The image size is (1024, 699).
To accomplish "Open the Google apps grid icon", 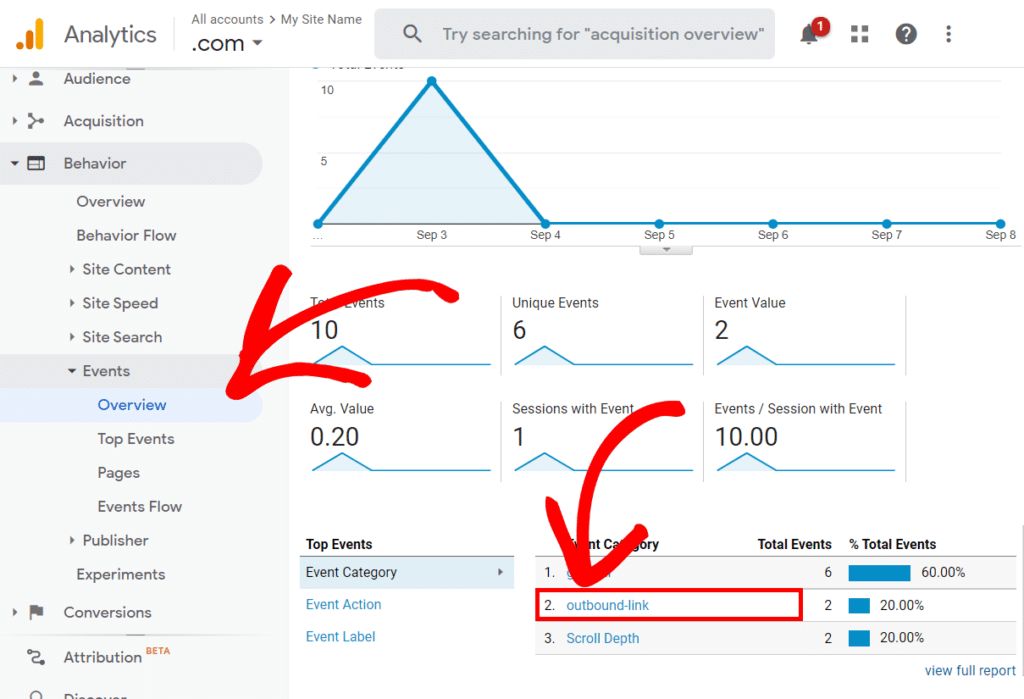I will (x=859, y=33).
